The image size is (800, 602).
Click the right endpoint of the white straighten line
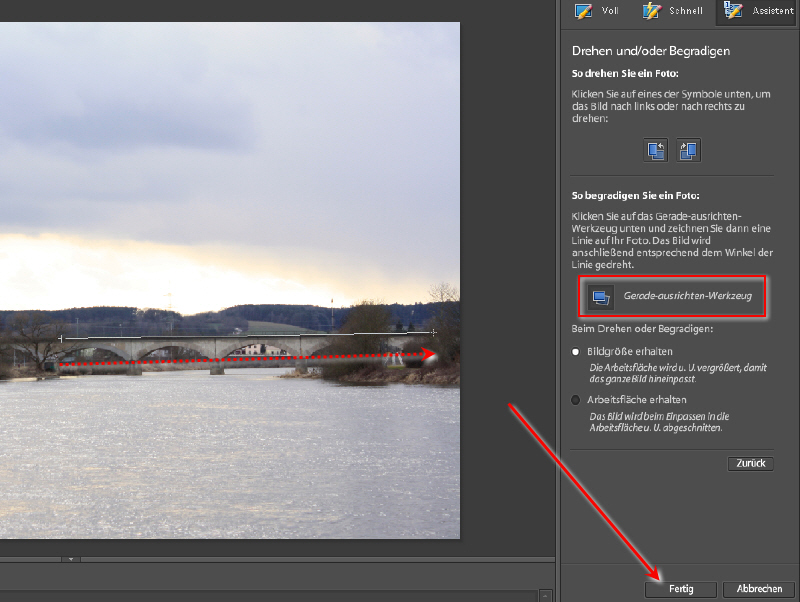pyautogui.click(x=433, y=331)
